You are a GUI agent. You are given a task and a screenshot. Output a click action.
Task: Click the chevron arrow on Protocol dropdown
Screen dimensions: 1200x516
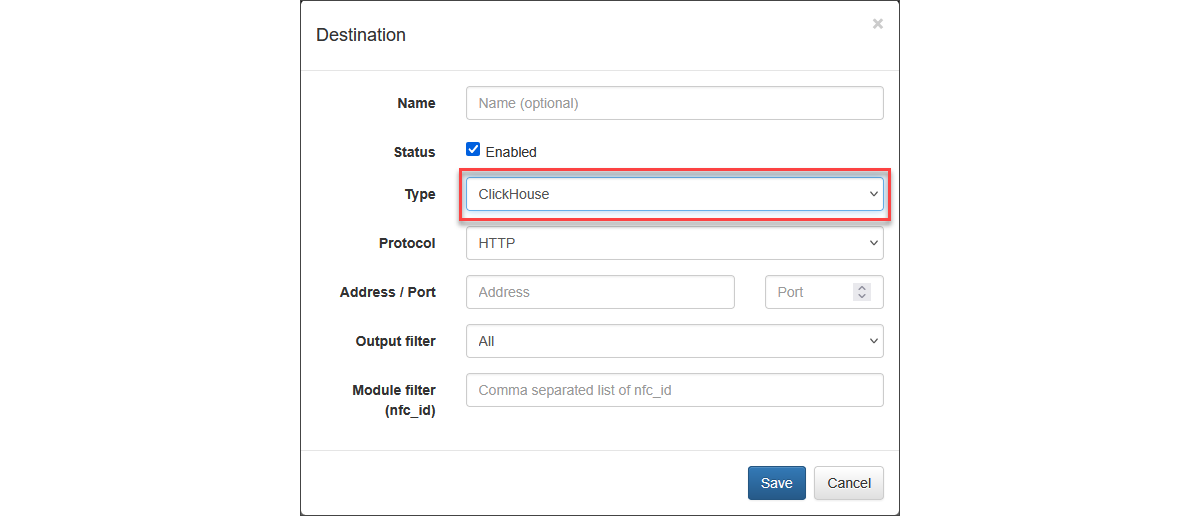pyautogui.click(x=873, y=243)
